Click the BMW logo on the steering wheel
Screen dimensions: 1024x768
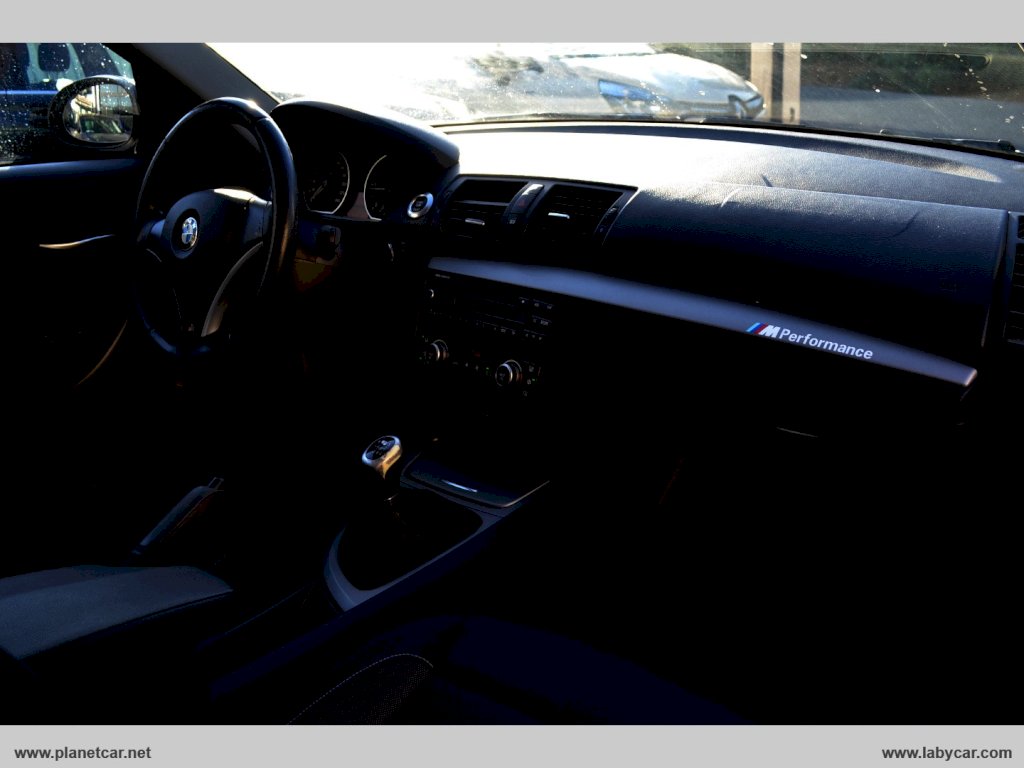click(189, 232)
